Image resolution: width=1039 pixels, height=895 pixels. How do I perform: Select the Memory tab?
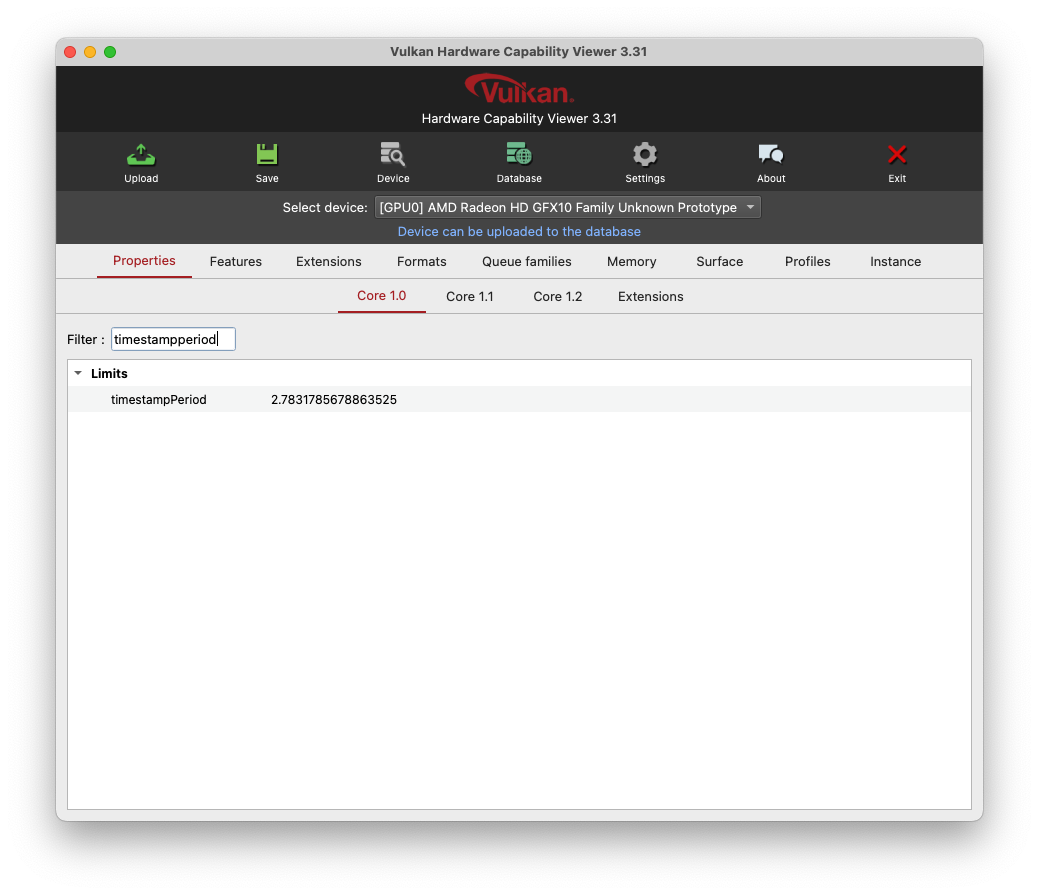[631, 261]
